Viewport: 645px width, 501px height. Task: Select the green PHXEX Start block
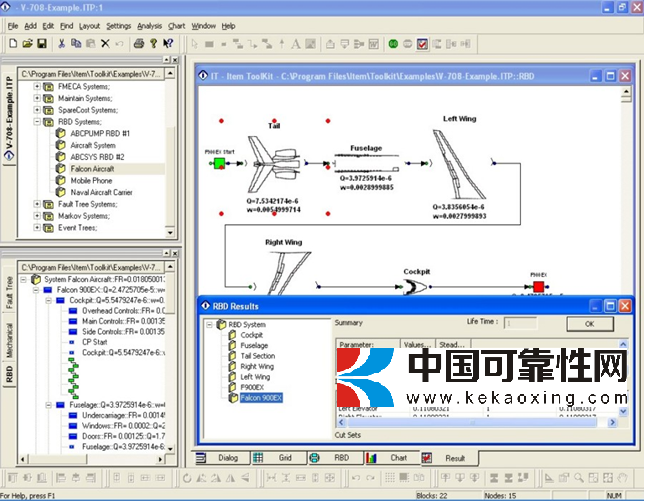219,164
